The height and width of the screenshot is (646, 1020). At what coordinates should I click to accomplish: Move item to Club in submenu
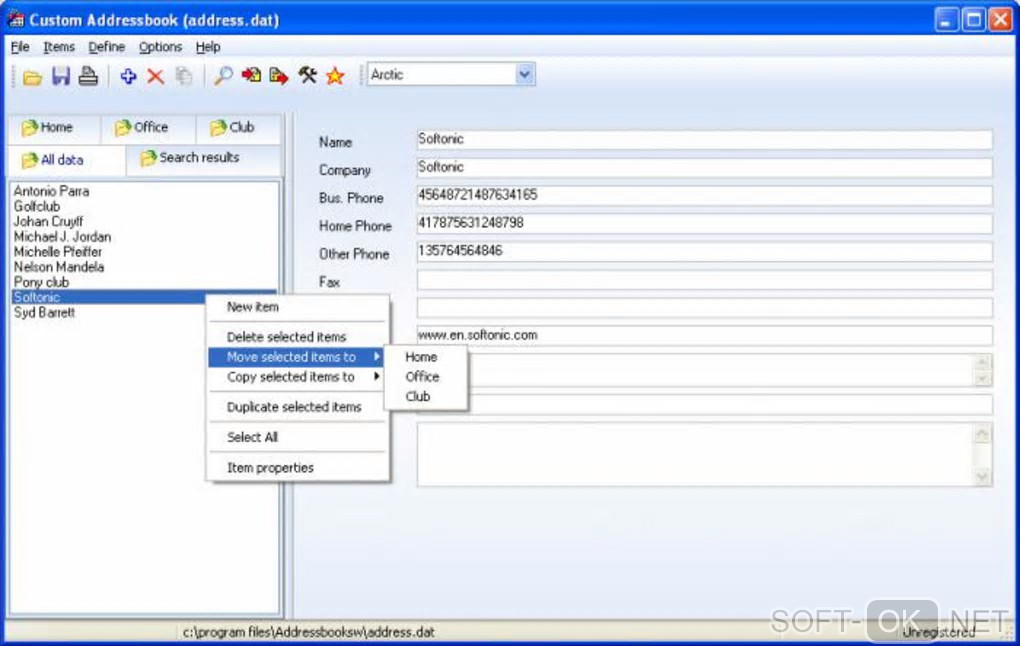(426, 396)
